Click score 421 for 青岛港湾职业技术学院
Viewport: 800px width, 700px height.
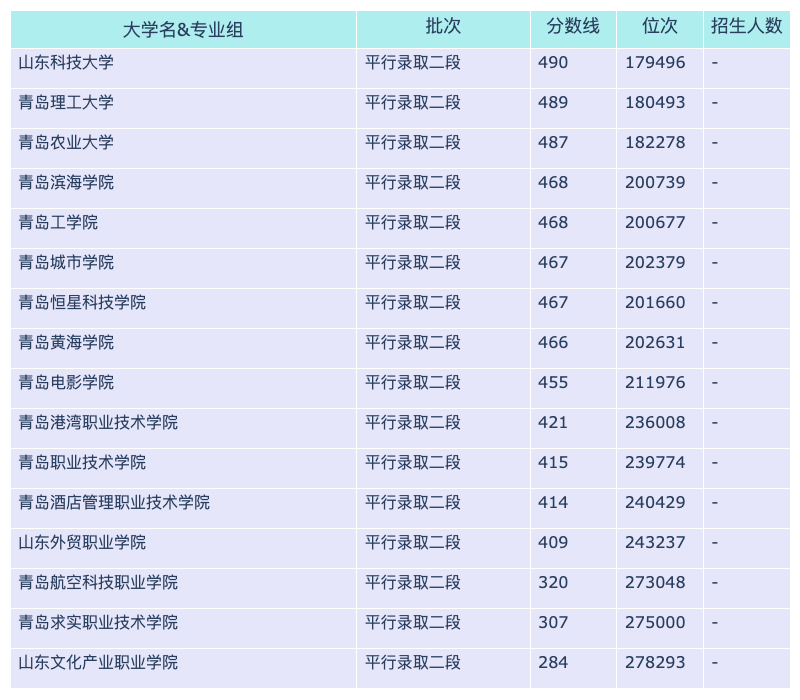pos(553,422)
